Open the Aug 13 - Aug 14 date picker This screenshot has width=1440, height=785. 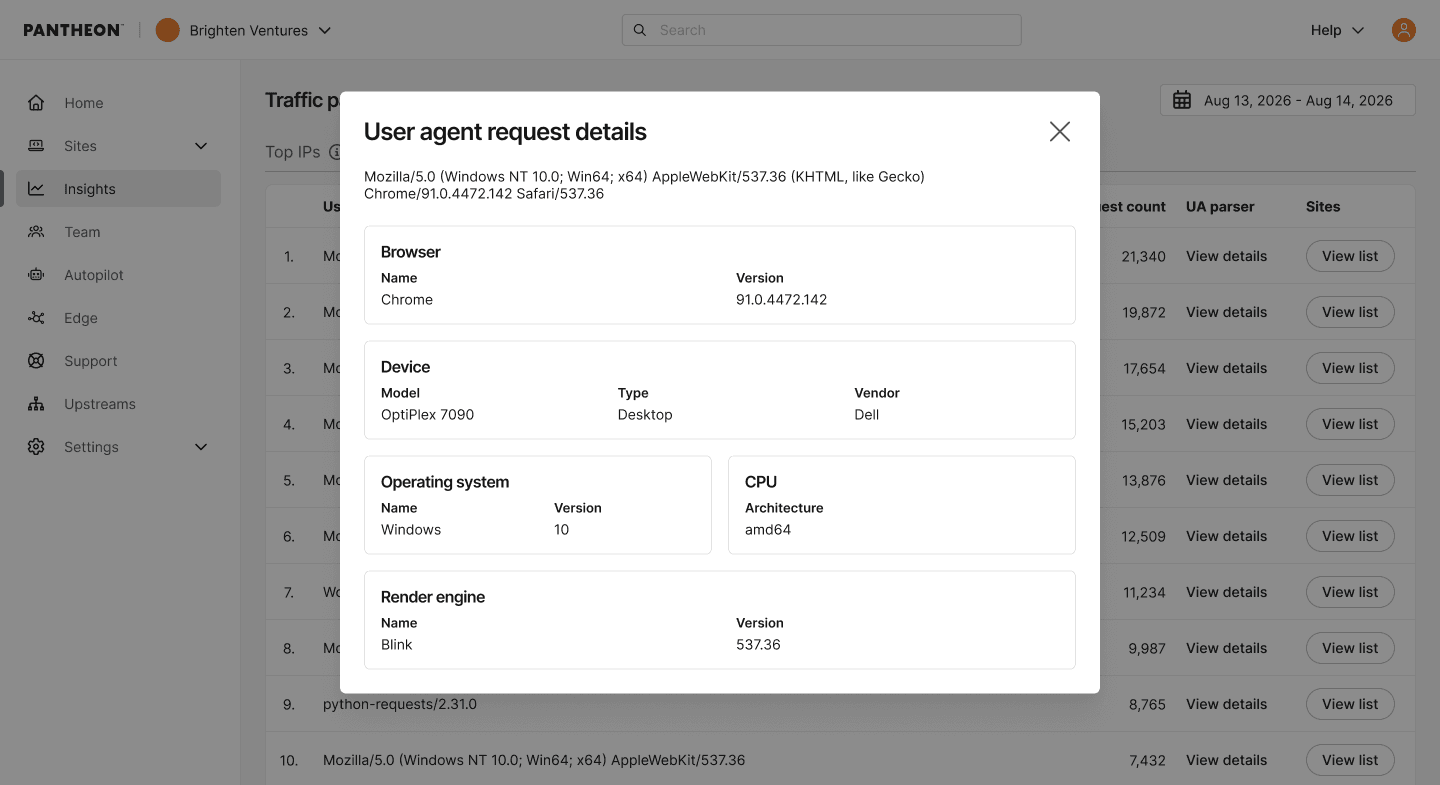coord(1288,100)
